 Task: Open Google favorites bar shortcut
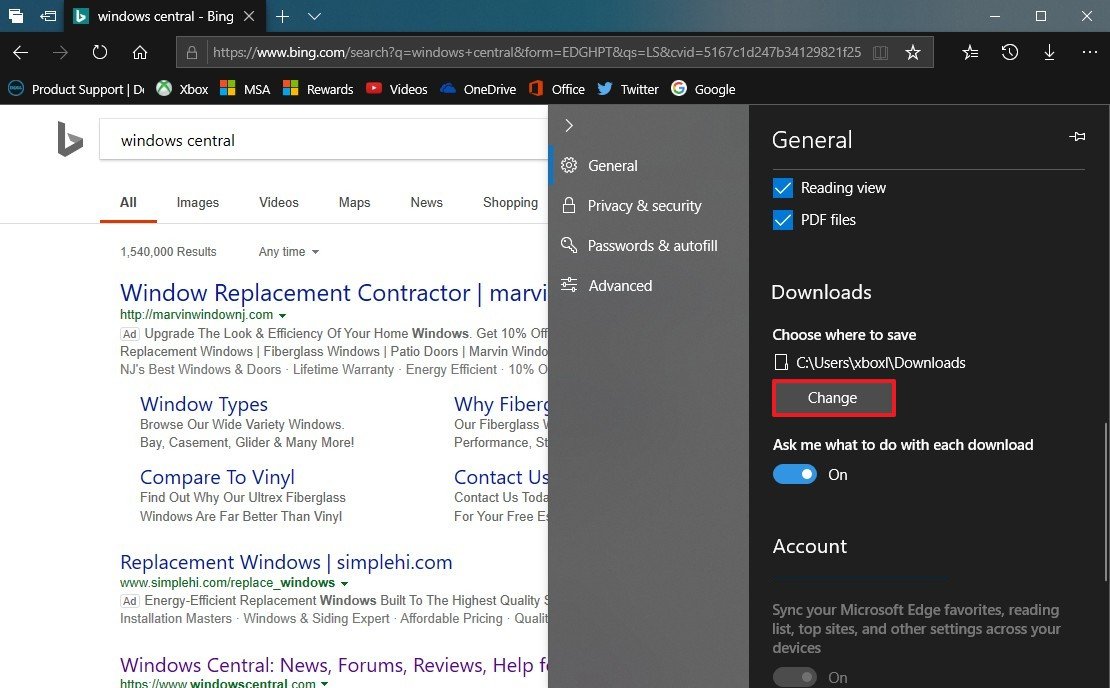(x=704, y=89)
